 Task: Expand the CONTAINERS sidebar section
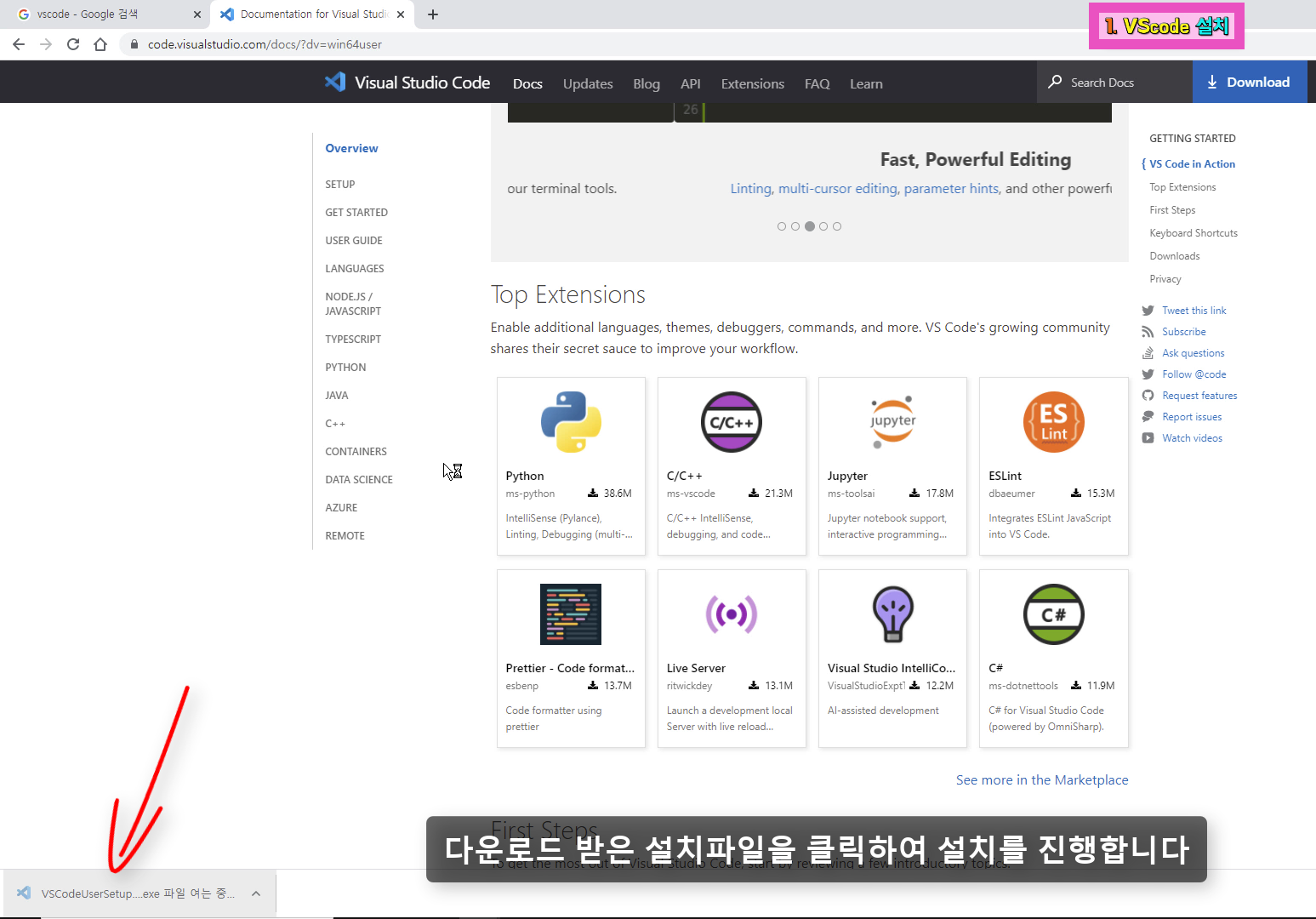coord(356,452)
